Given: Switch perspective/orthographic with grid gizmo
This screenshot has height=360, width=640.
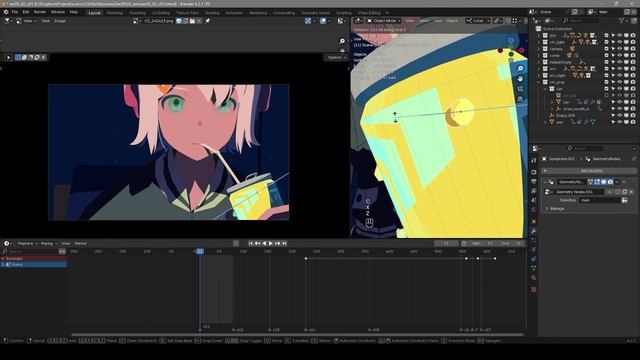Looking at the screenshot, I should click(x=520, y=99).
